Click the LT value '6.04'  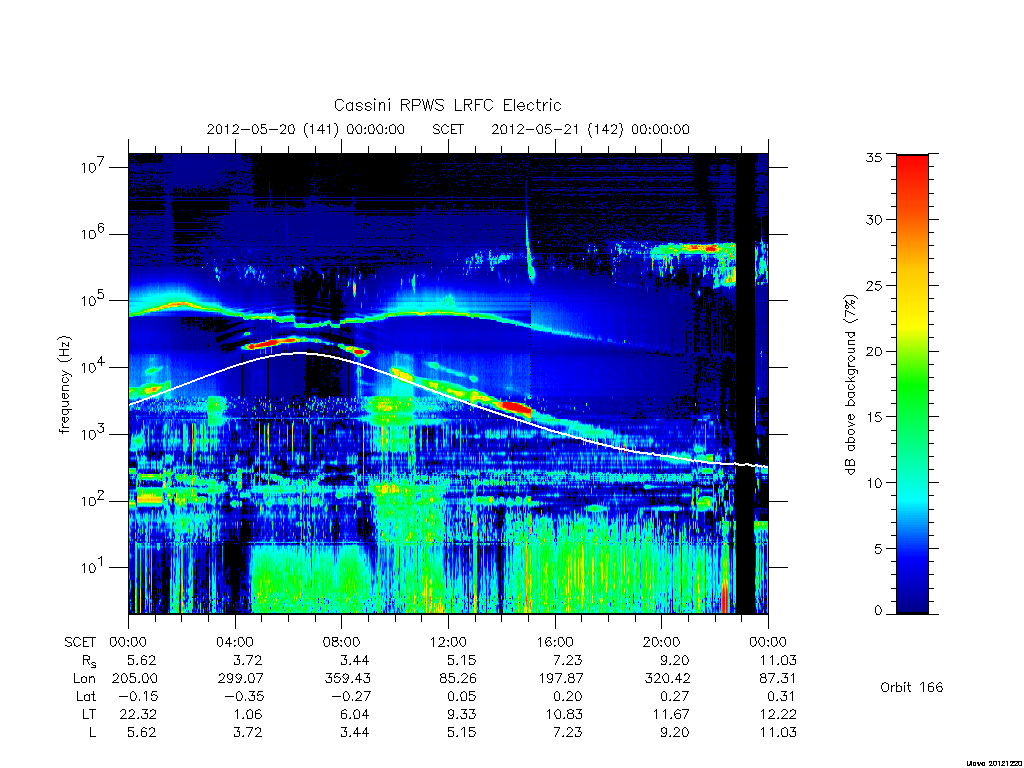[355, 714]
